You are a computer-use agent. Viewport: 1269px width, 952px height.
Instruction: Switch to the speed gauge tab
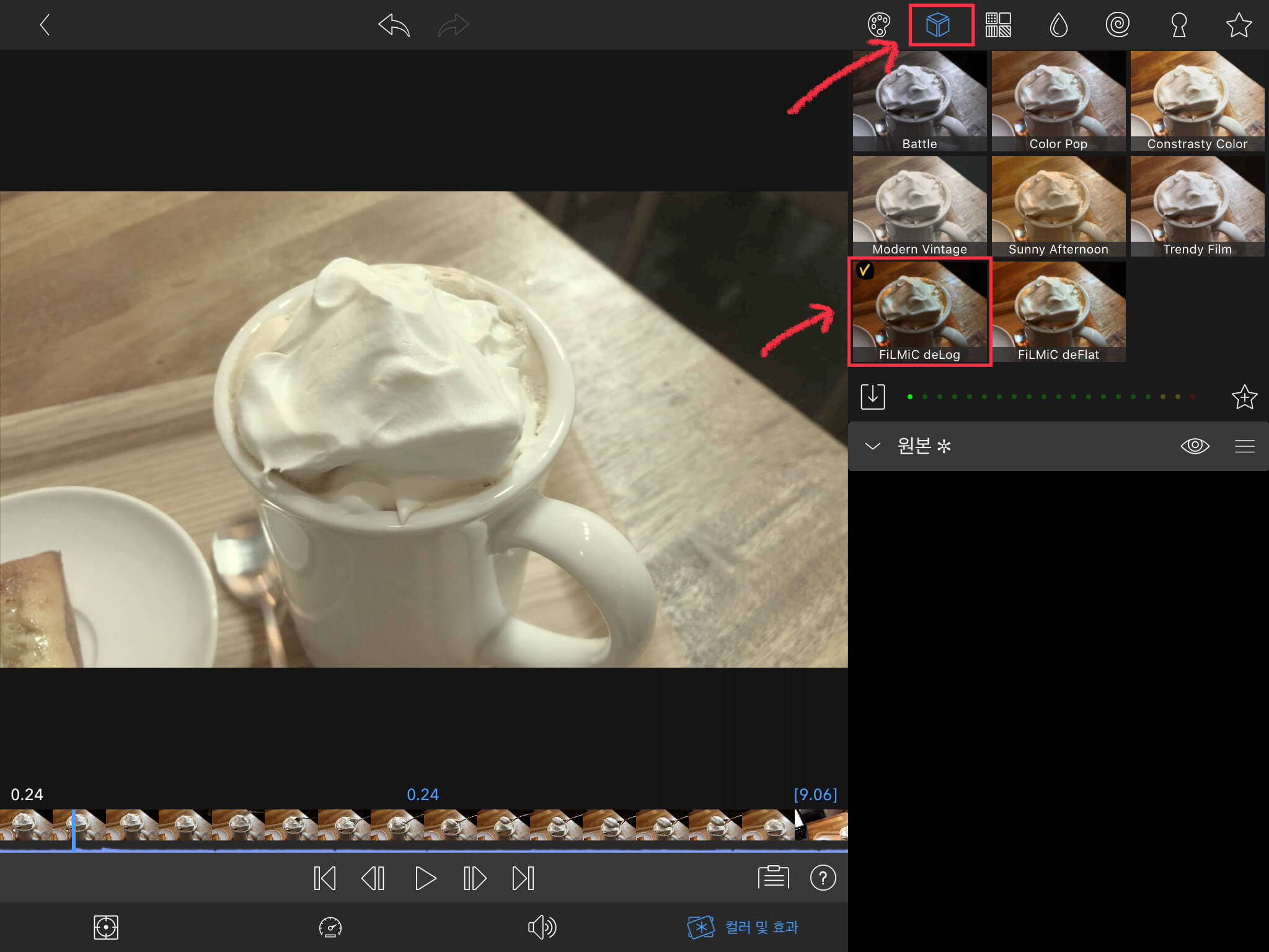[330, 927]
